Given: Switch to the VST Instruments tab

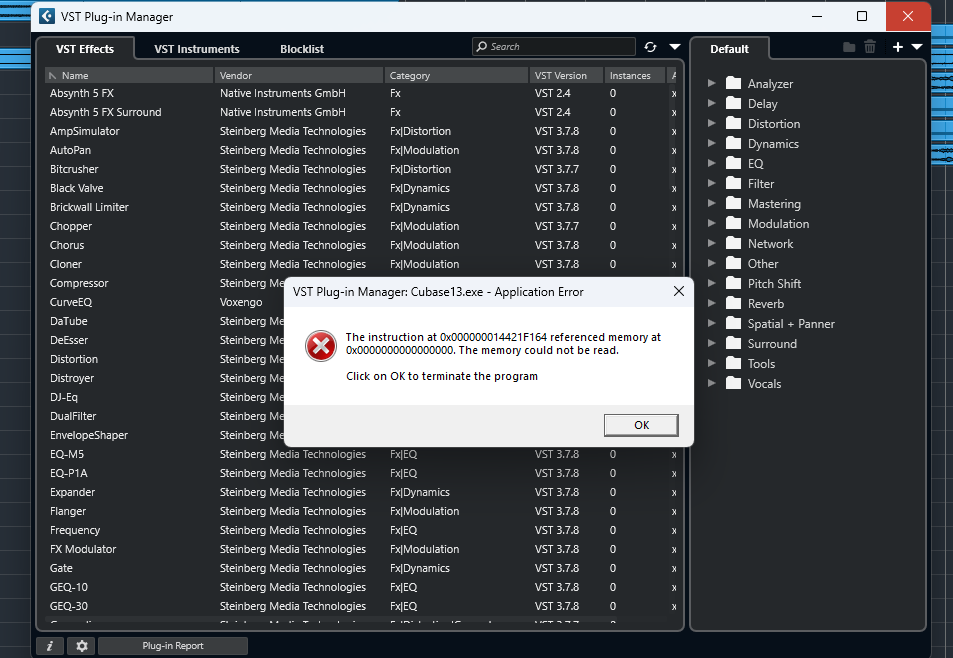Looking at the screenshot, I should (197, 49).
